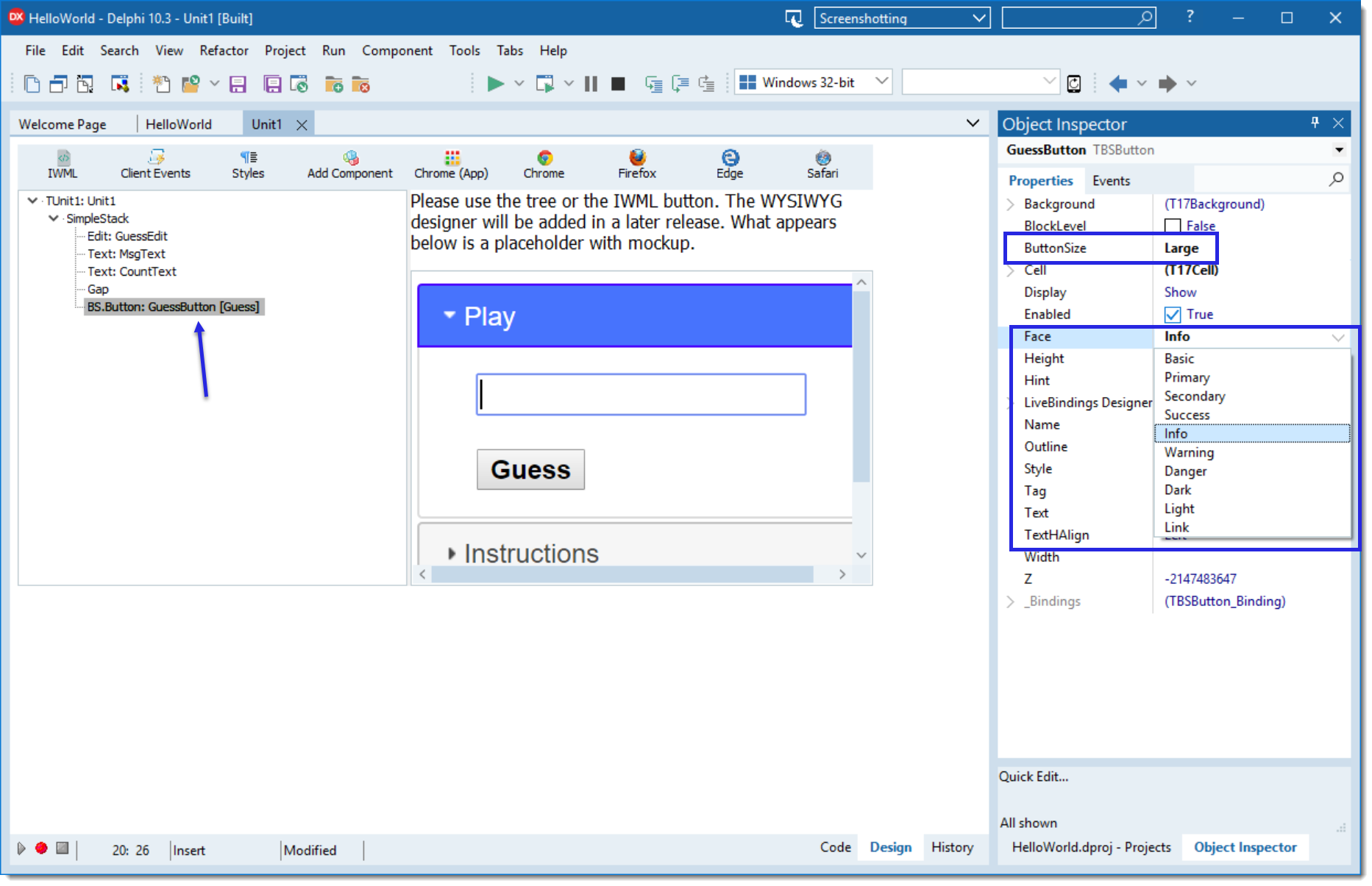Click the mockup guess text field
This screenshot has height=886, width=1372.
[641, 395]
